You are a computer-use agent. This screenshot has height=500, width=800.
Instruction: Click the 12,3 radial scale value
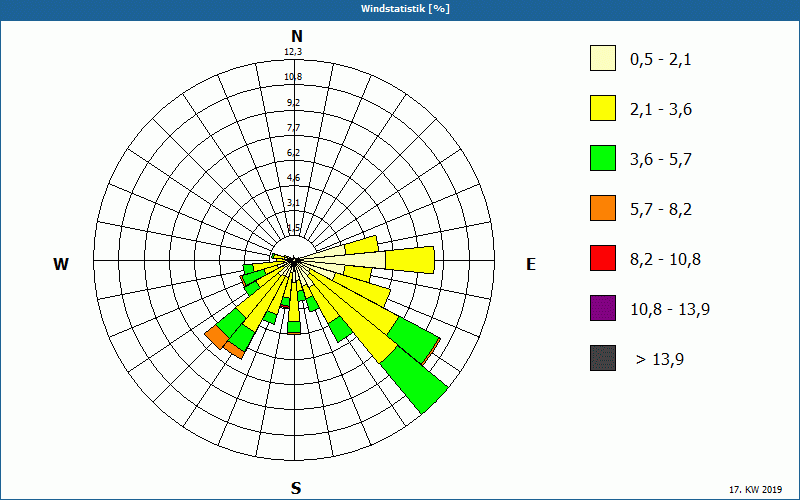pyautogui.click(x=293, y=52)
